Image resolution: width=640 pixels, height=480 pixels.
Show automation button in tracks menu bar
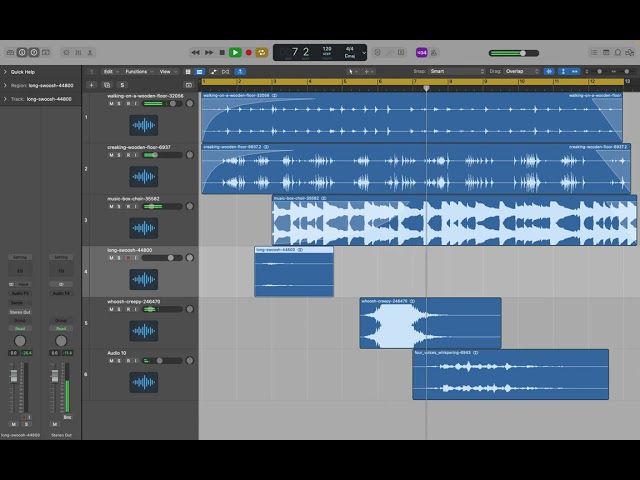213,72
